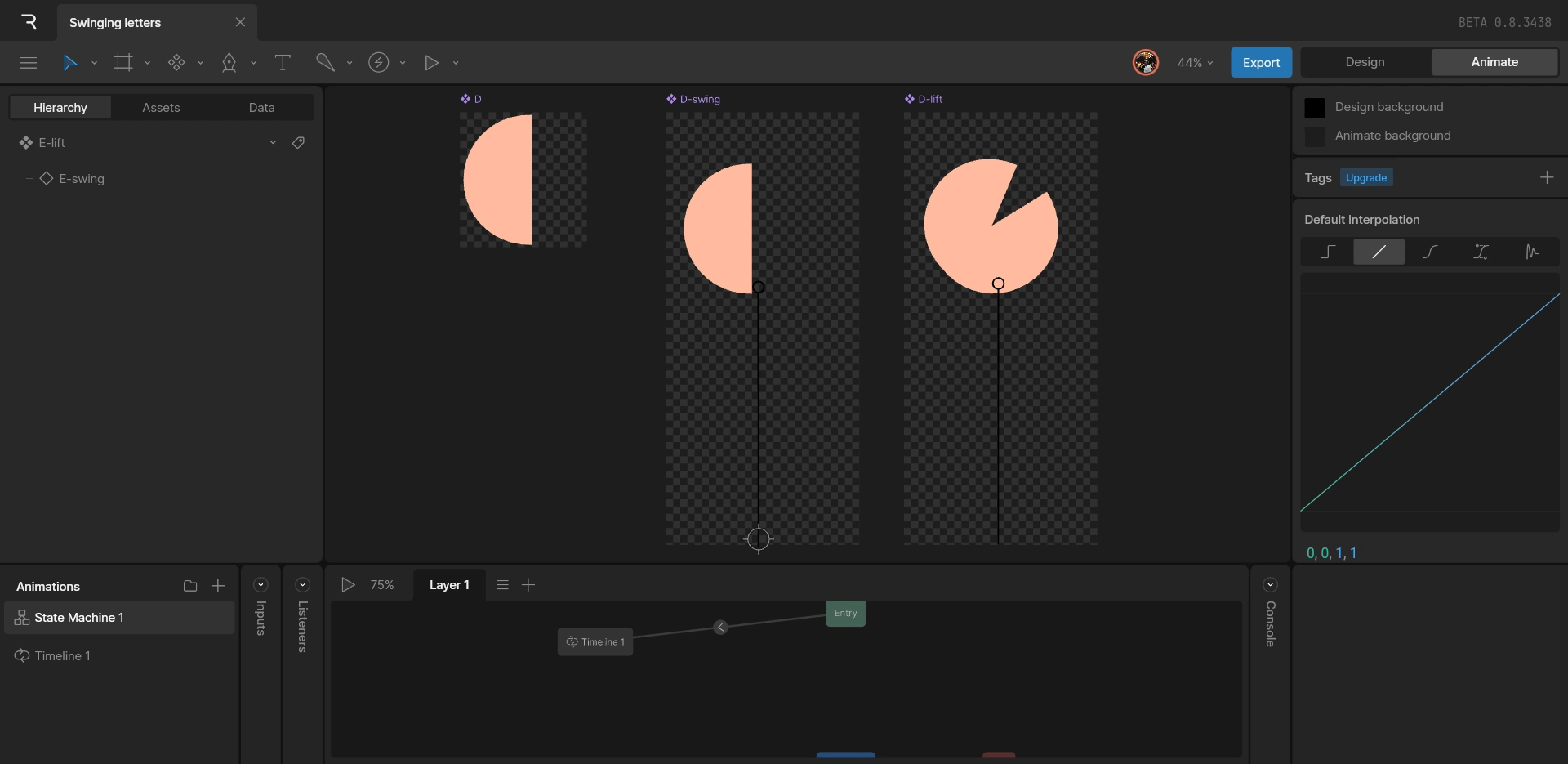Open Play tool dropdown arrow
This screenshot has width=1568, height=764.
[x=455, y=63]
